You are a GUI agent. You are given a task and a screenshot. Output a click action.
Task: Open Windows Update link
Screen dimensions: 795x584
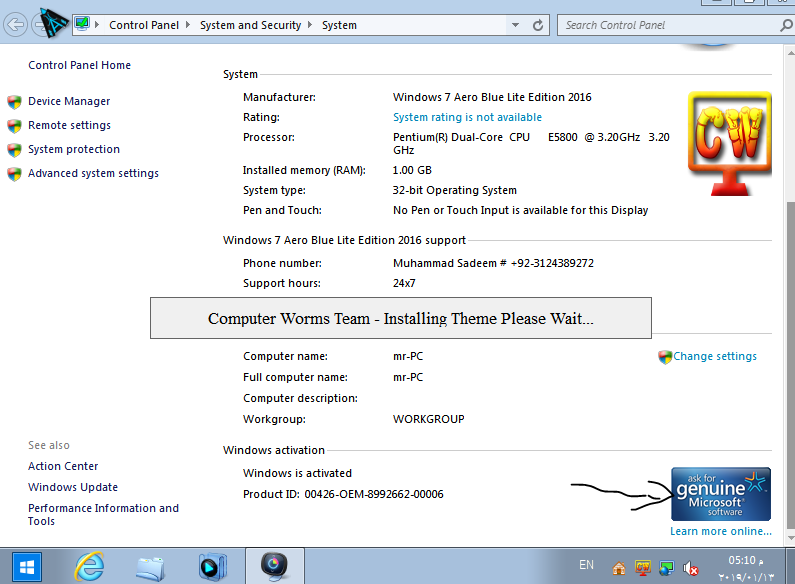point(73,487)
